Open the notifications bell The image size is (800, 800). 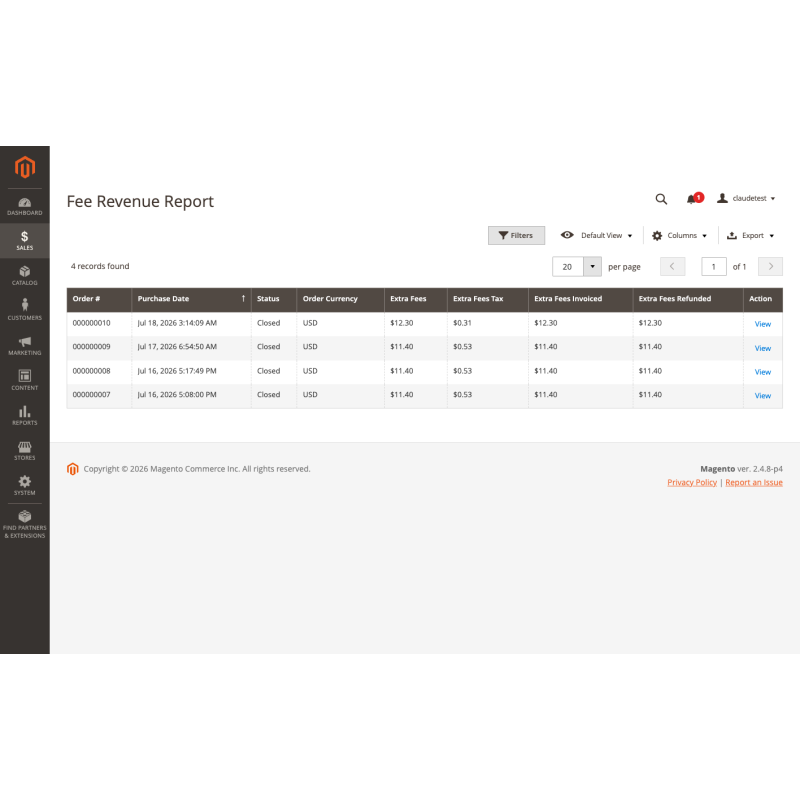point(694,198)
